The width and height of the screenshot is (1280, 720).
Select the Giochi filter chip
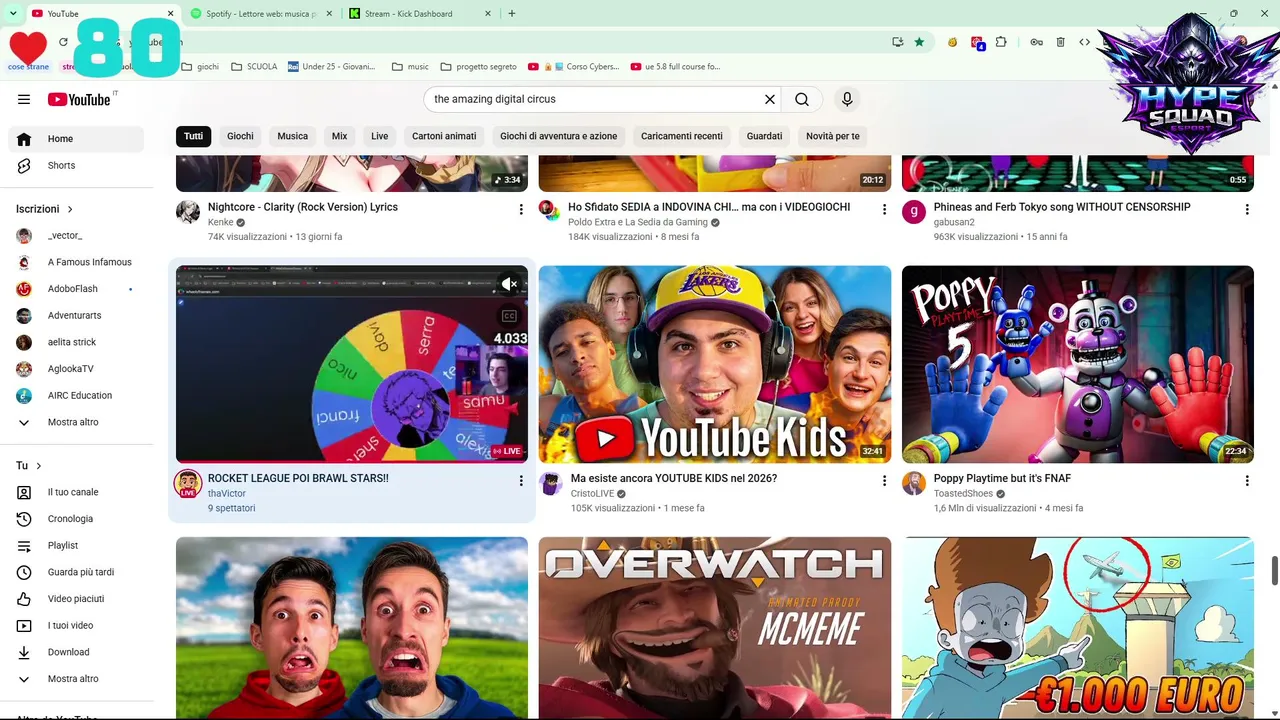[240, 136]
